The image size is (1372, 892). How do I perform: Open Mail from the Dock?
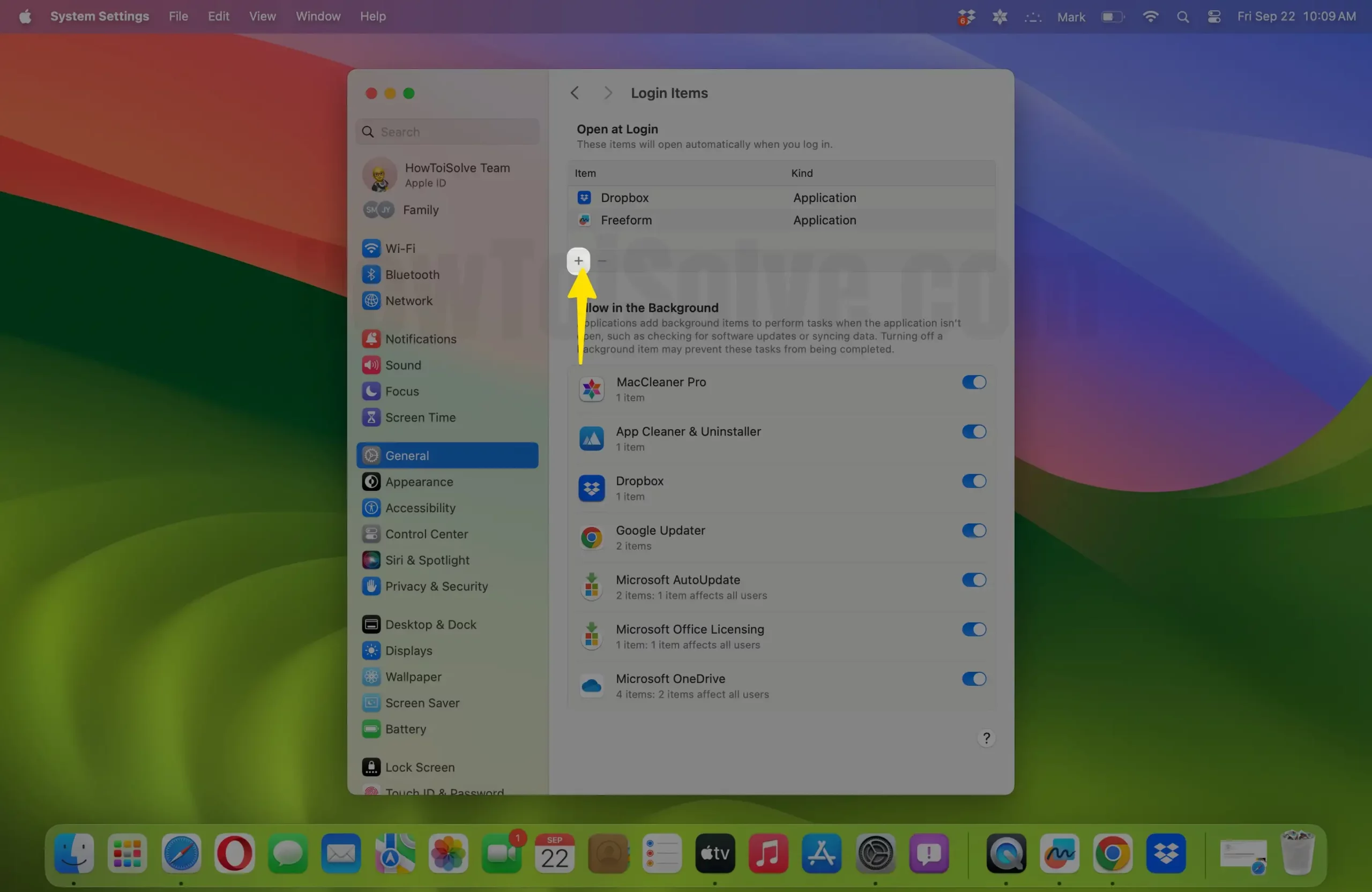click(341, 853)
